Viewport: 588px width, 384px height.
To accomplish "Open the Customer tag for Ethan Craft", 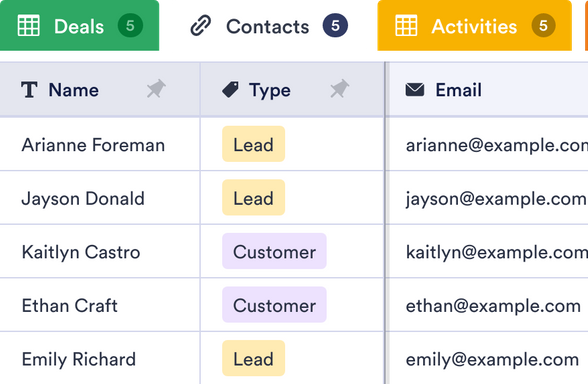I will [x=274, y=305].
